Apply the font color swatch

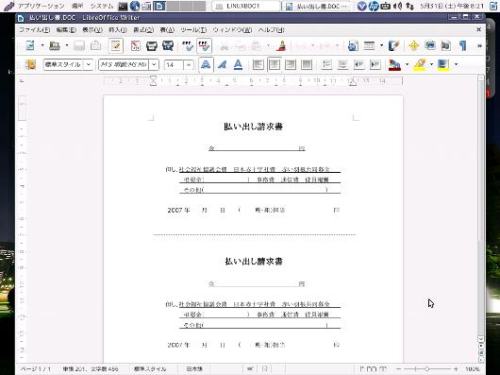point(395,64)
